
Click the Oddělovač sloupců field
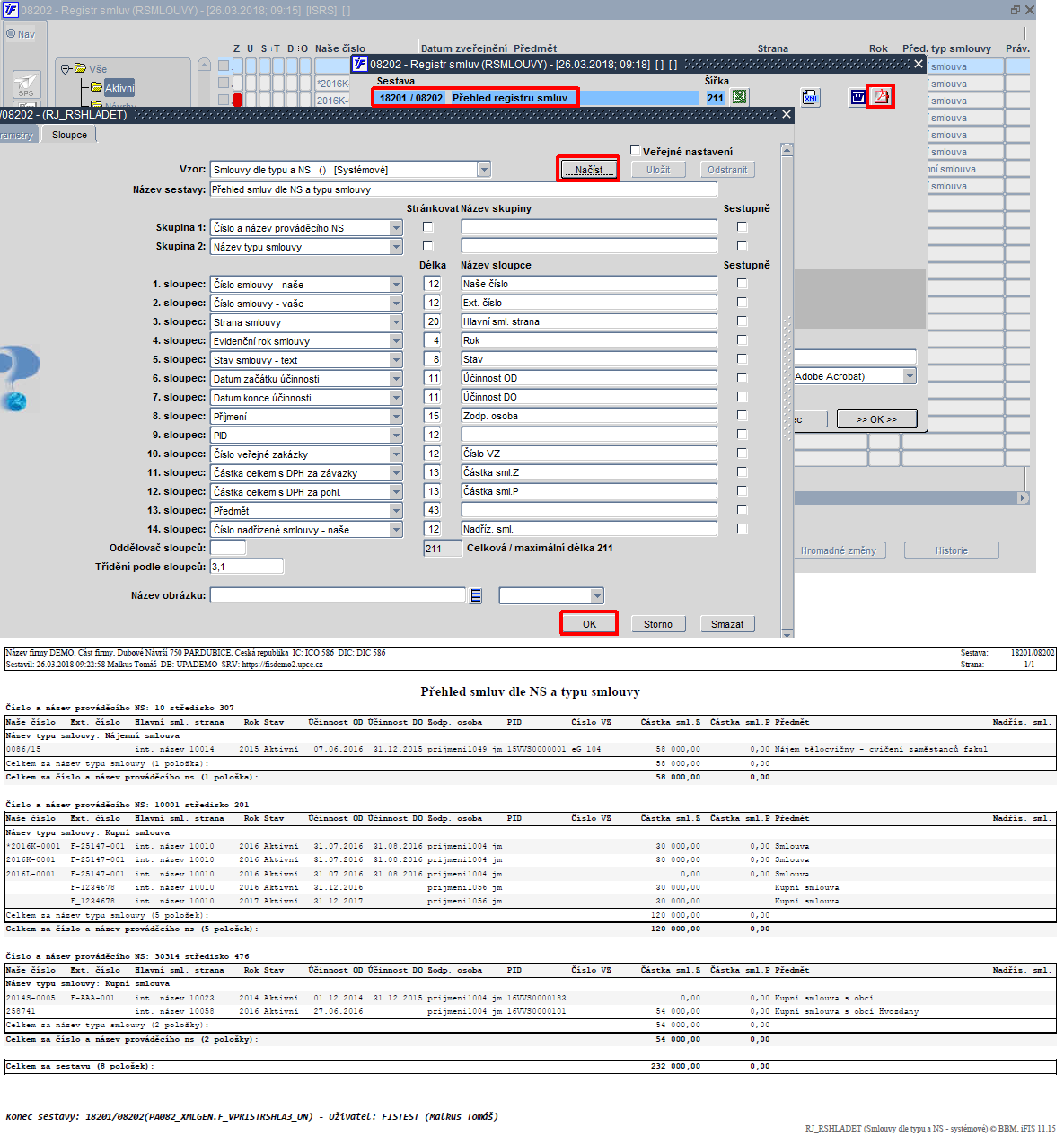coord(228,548)
